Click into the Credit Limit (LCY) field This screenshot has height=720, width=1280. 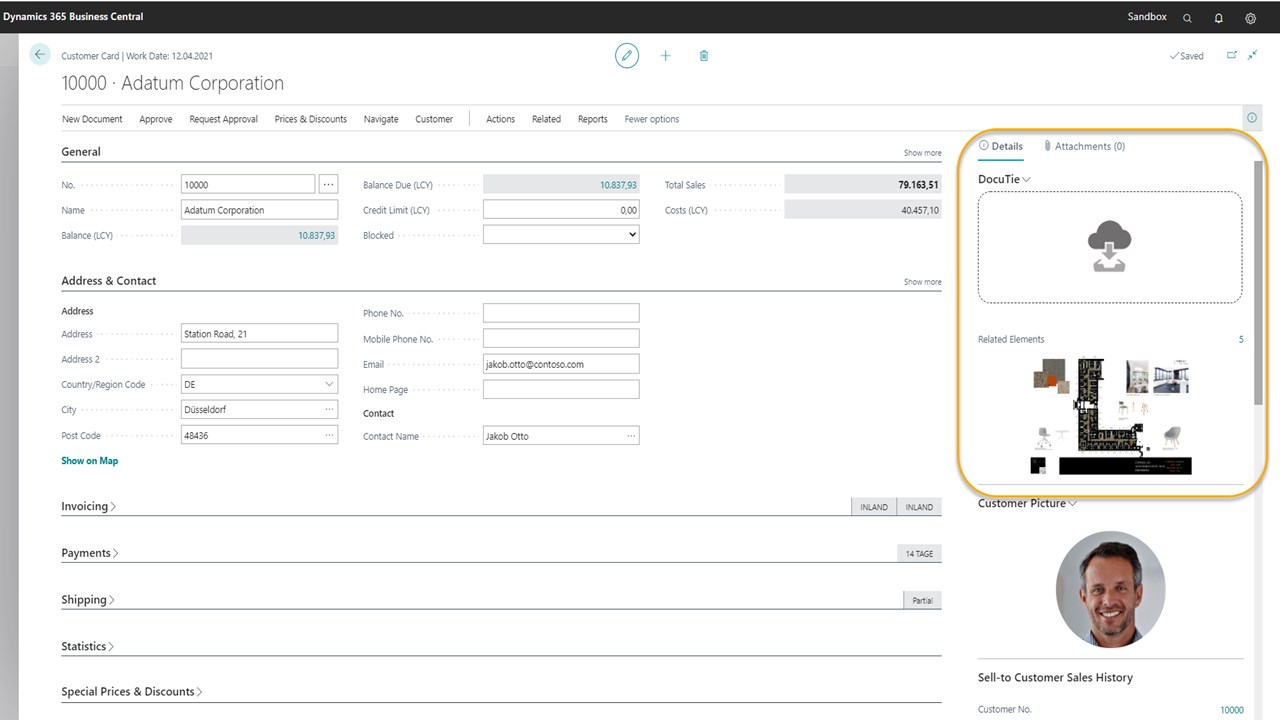[561, 210]
